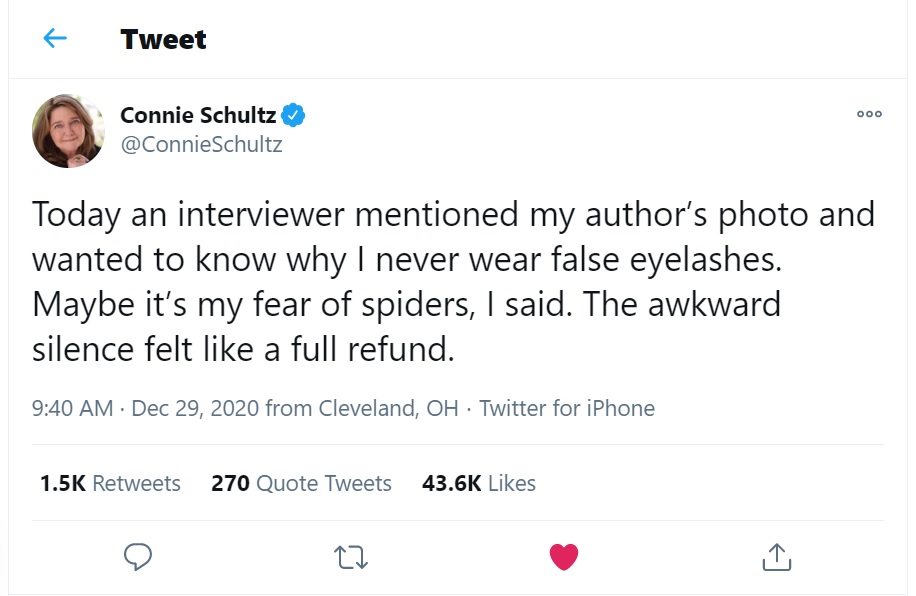Click the Tweet header title
Screen dimensions: 916x596
pos(163,39)
